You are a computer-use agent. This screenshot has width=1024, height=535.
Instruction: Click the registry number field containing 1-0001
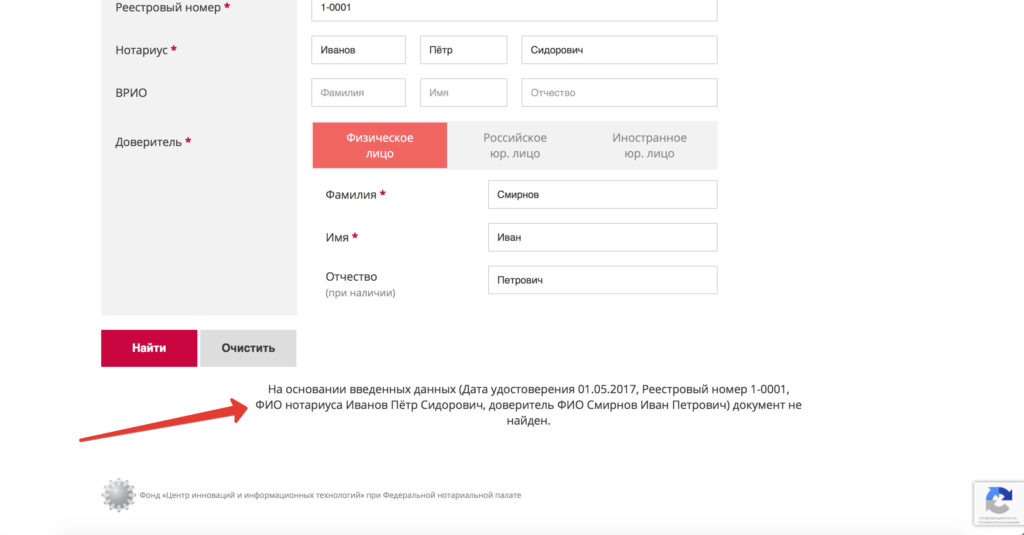[x=514, y=8]
